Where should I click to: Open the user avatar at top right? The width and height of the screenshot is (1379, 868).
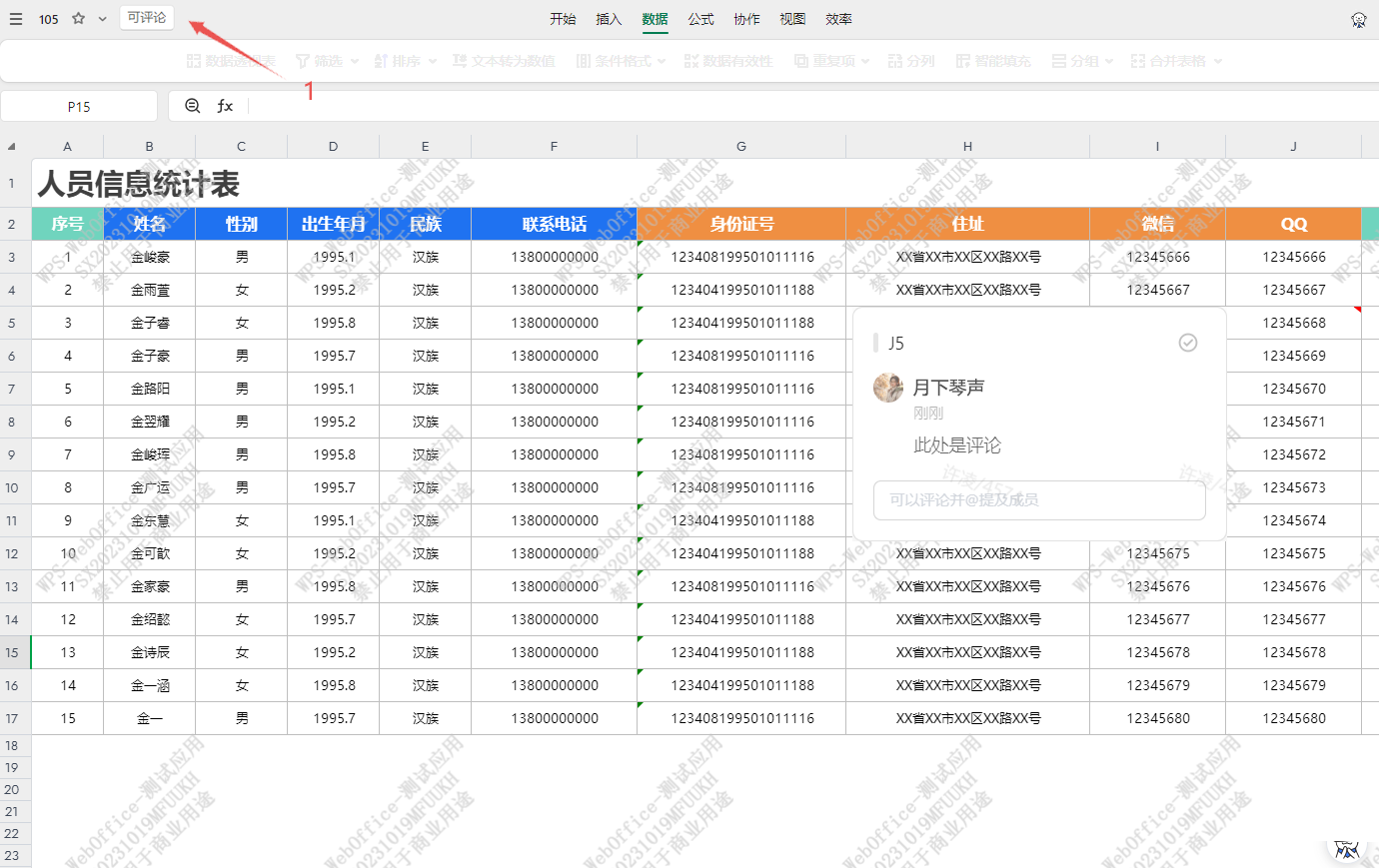1358,19
